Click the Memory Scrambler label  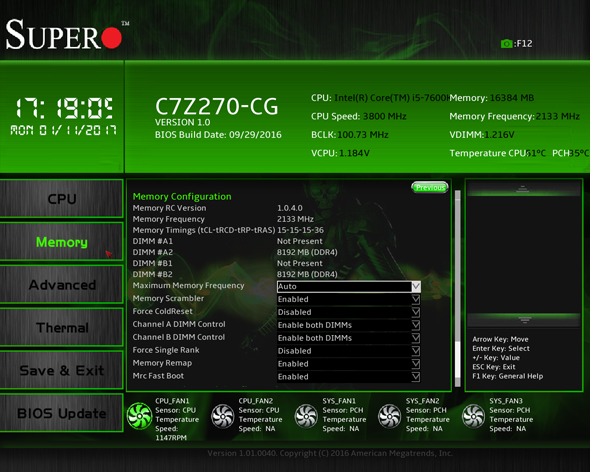coord(168,298)
